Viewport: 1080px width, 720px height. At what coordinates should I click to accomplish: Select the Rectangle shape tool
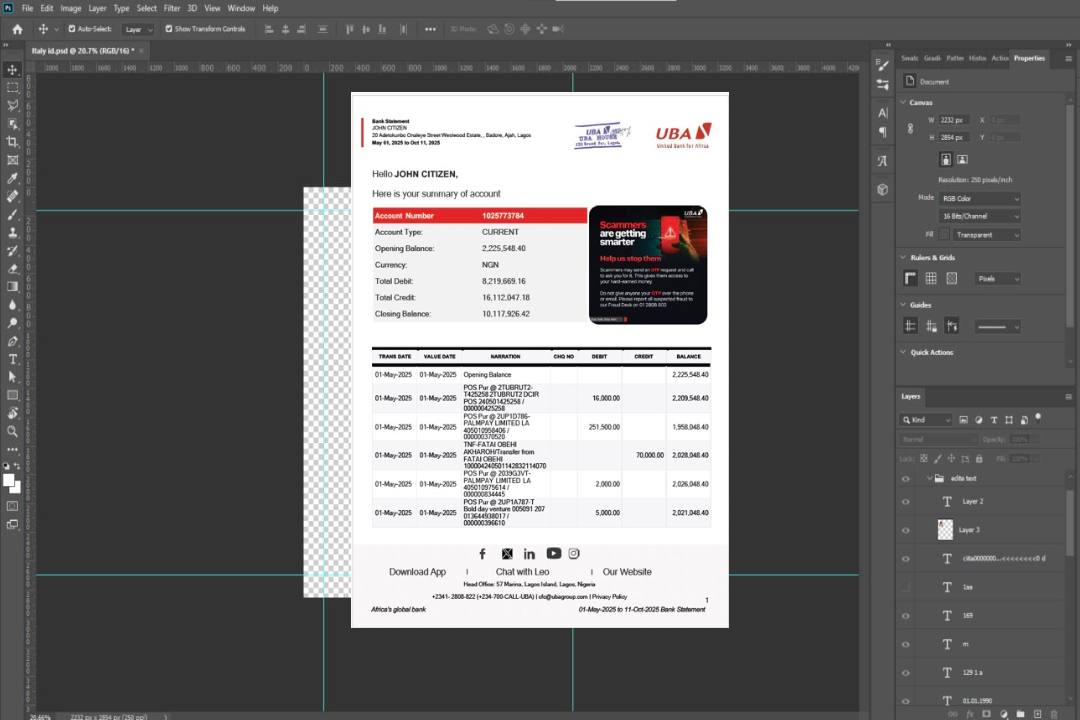click(x=12, y=395)
